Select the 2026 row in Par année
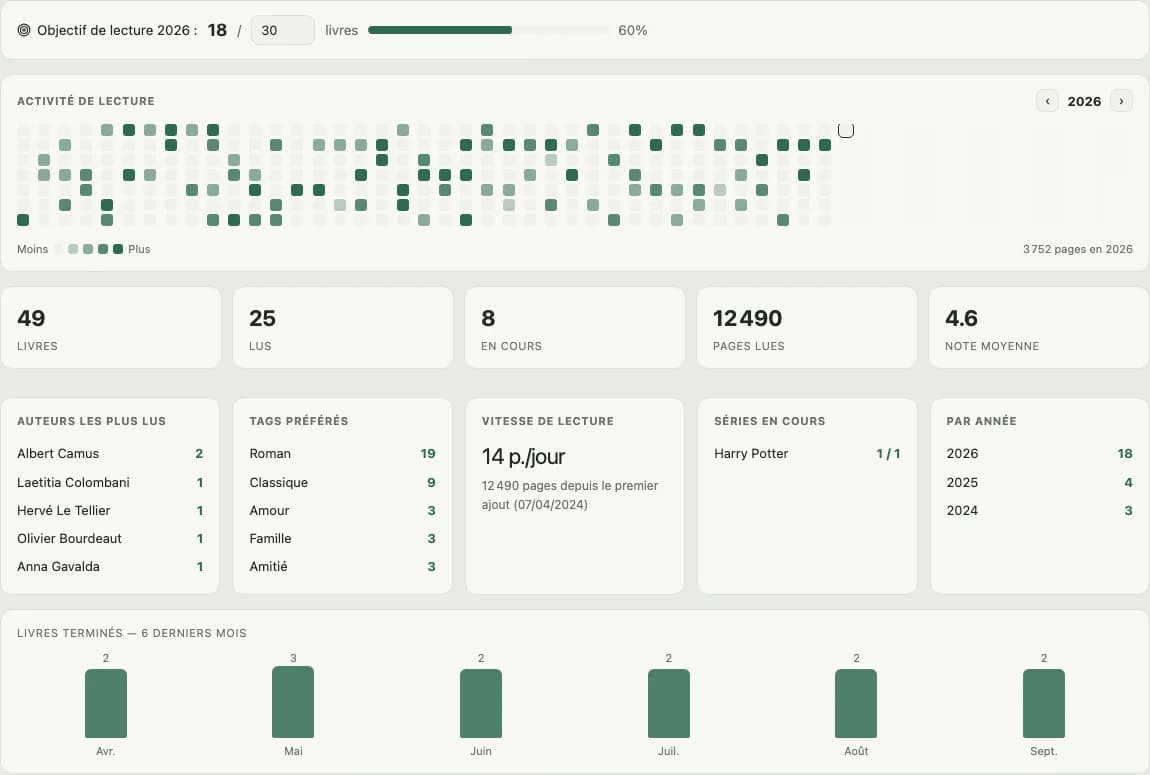The height and width of the screenshot is (775, 1150). 1039,454
